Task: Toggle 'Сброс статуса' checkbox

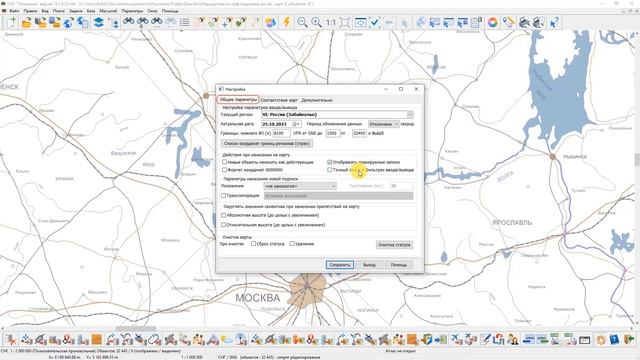Action: click(x=253, y=244)
